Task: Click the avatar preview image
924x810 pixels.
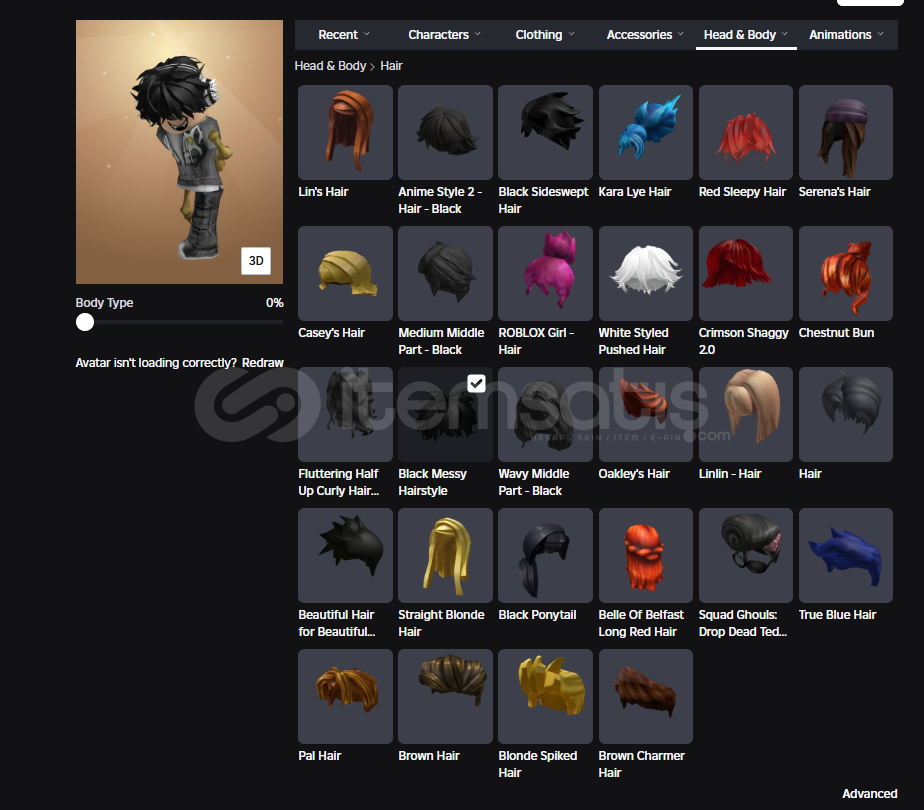Action: 179,152
